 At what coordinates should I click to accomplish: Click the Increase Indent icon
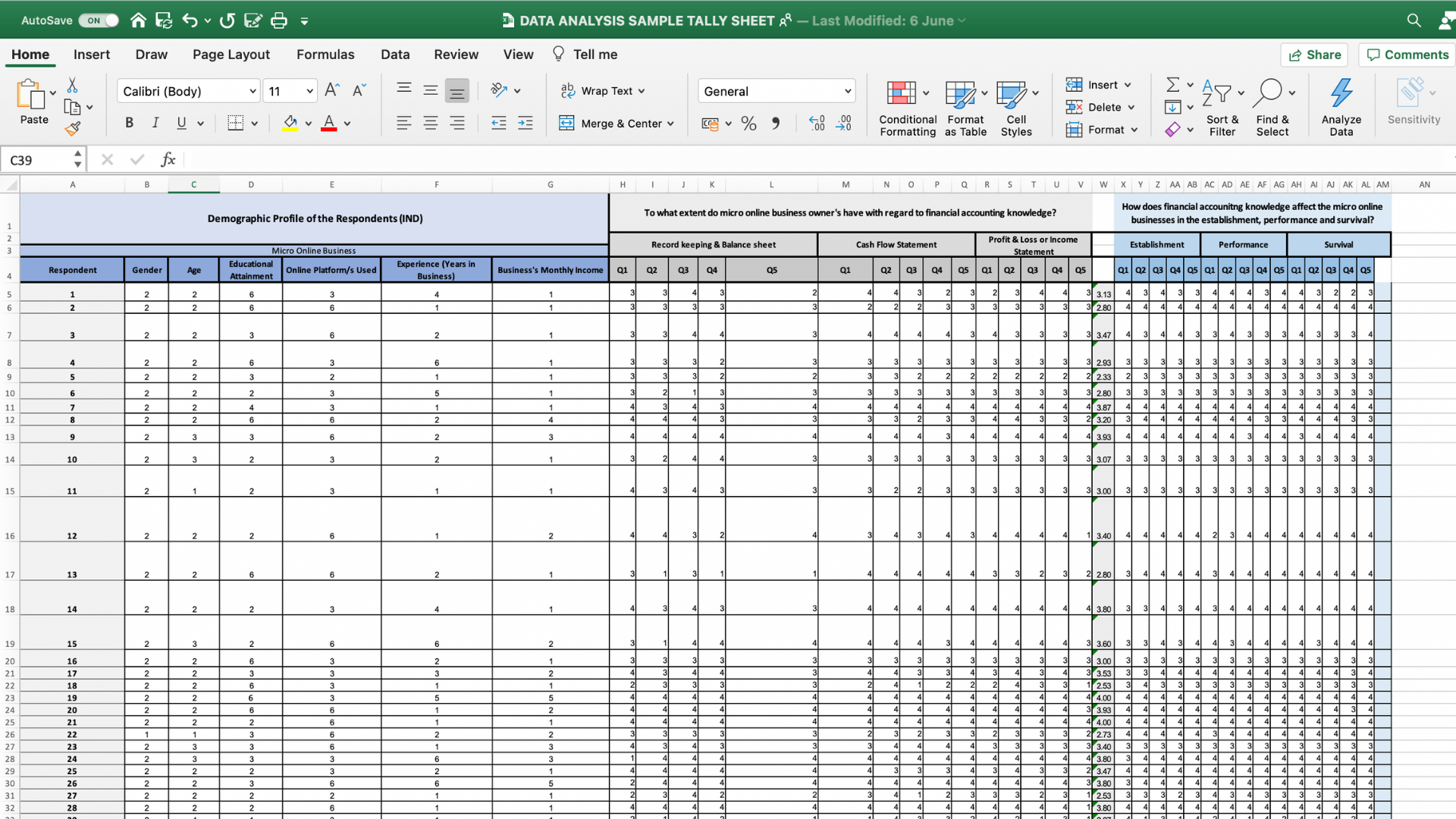[x=525, y=123]
